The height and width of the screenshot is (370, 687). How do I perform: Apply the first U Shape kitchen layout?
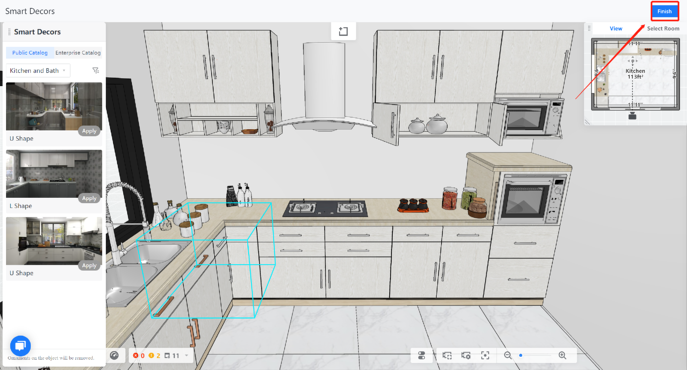pos(89,131)
